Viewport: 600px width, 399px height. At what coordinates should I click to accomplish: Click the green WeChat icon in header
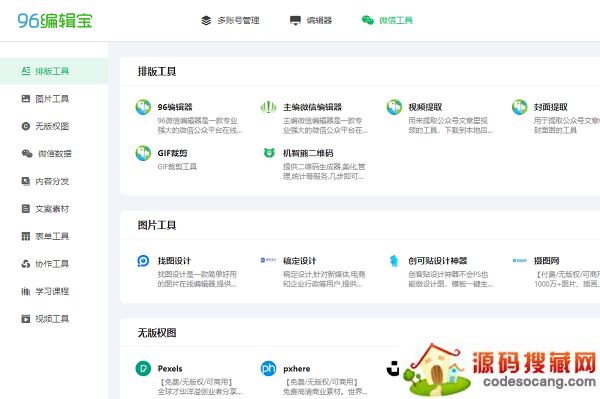pos(368,20)
